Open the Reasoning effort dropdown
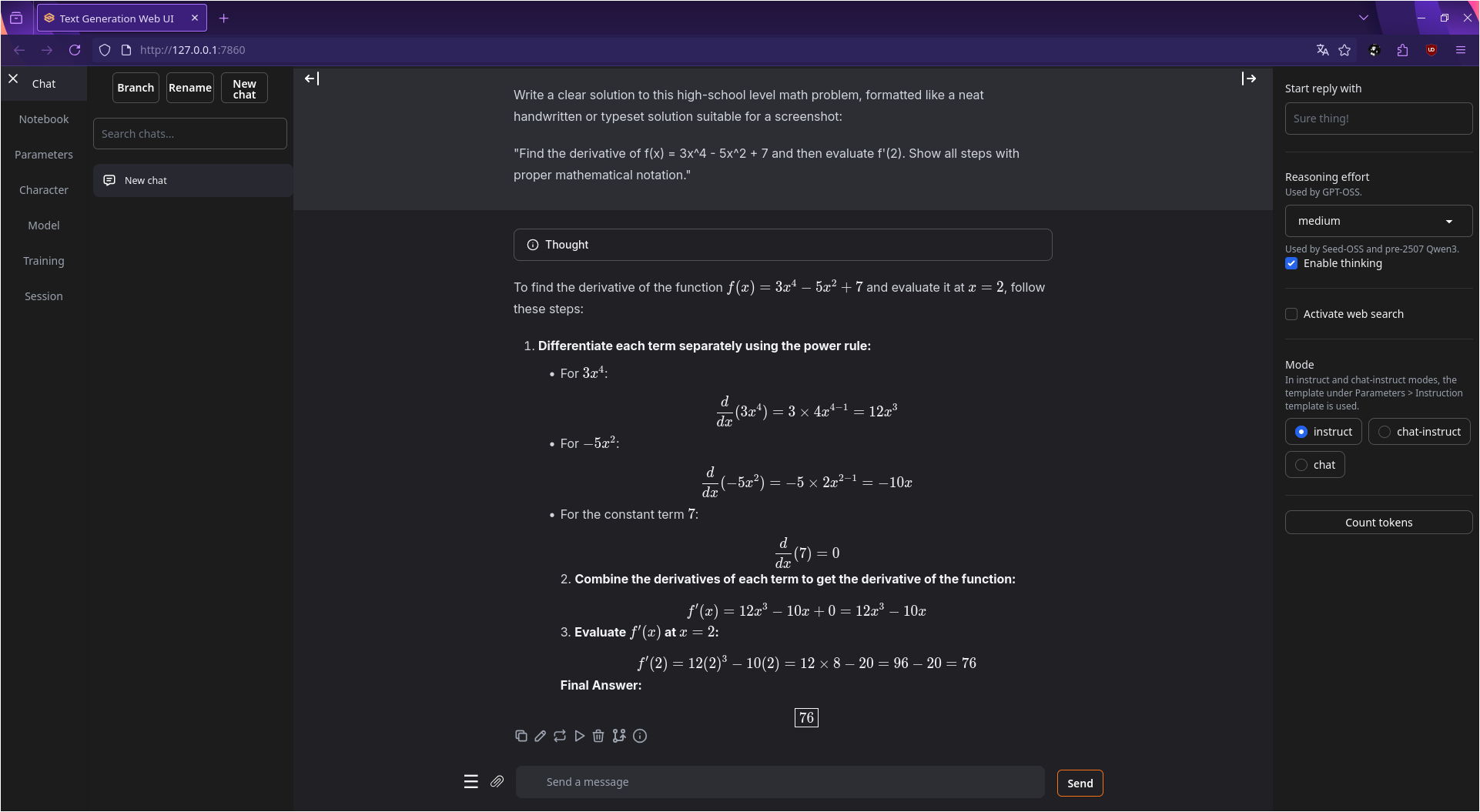The image size is (1480, 812). (1378, 221)
